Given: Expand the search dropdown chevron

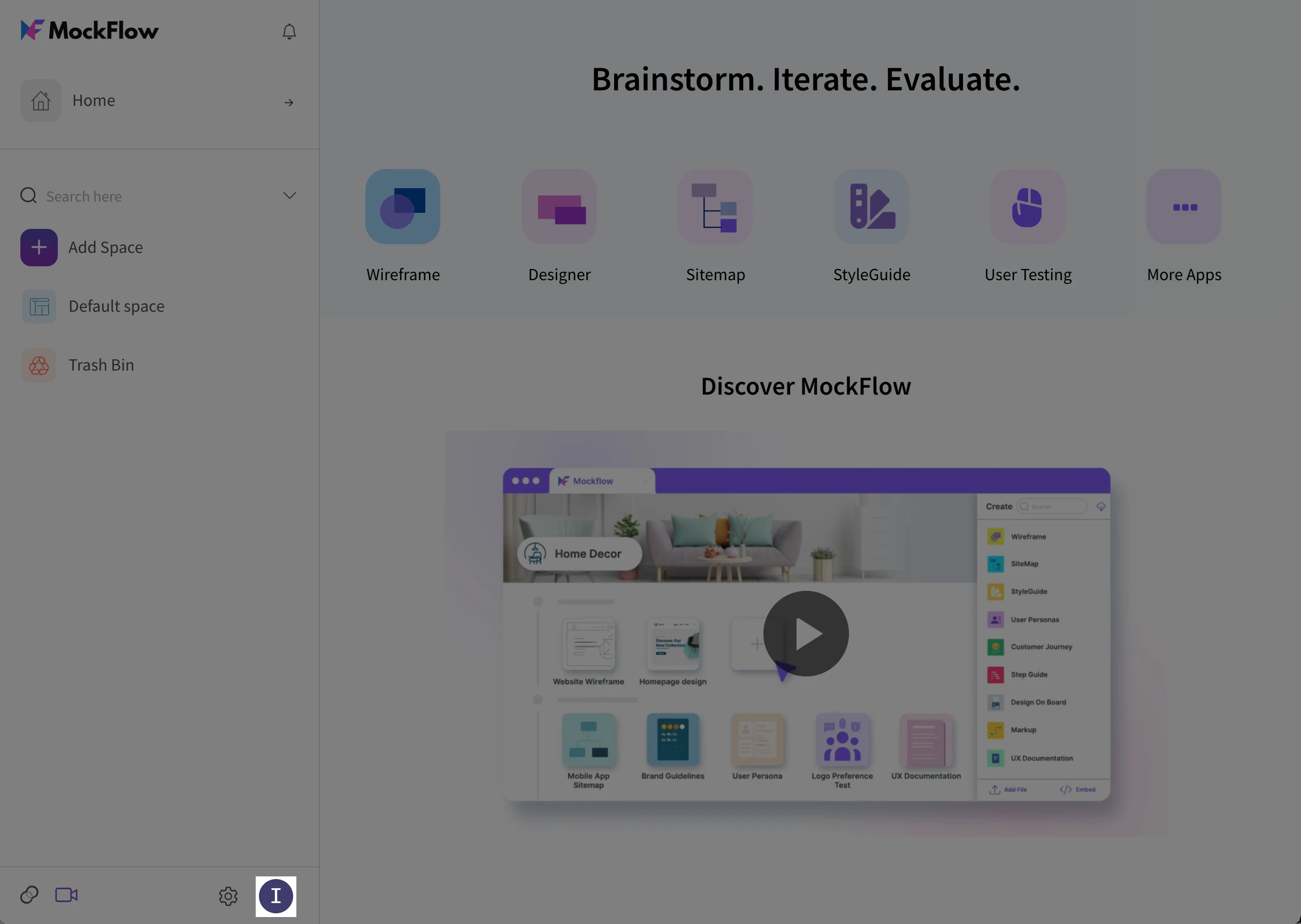Looking at the screenshot, I should [x=290, y=196].
